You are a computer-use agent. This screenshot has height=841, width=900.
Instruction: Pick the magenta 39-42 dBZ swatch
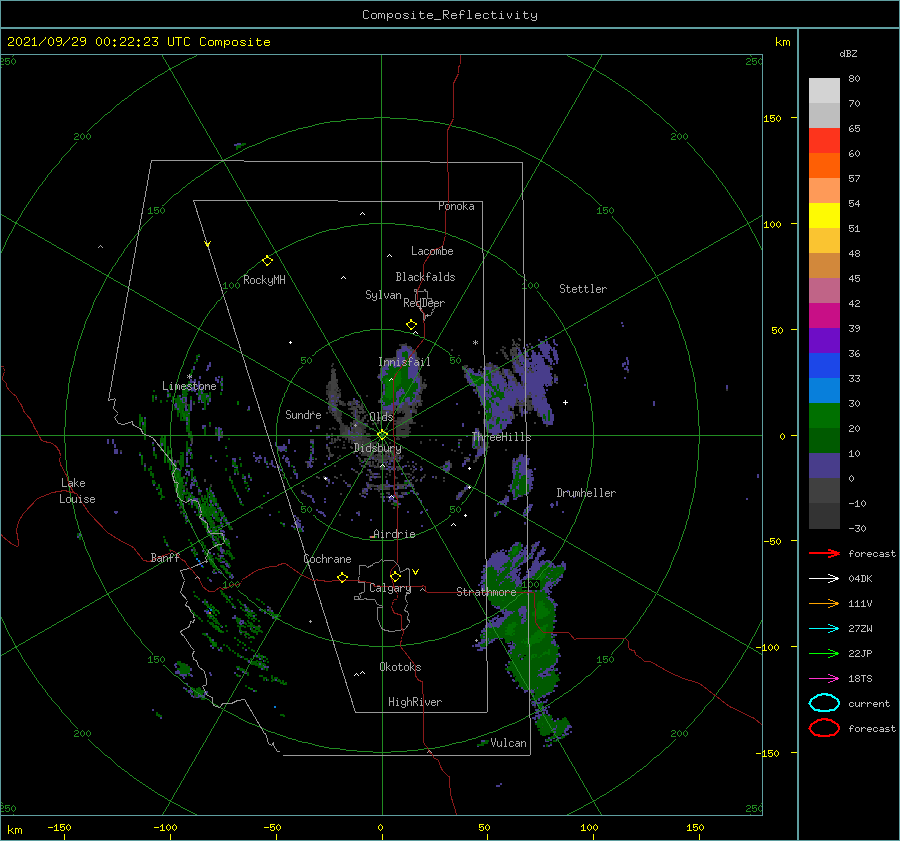point(824,316)
